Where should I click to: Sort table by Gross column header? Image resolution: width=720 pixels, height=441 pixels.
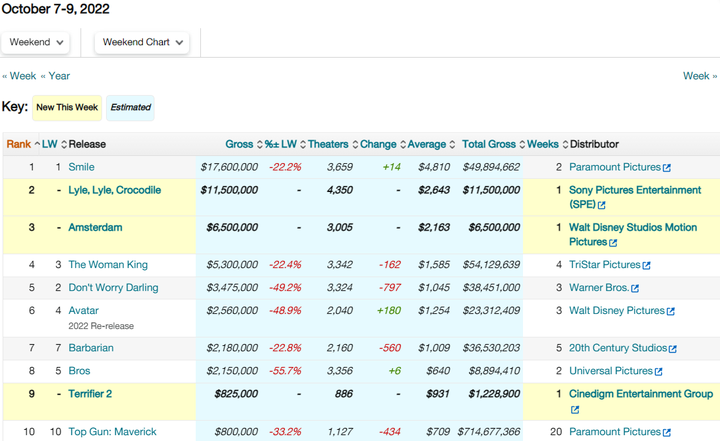click(x=239, y=144)
